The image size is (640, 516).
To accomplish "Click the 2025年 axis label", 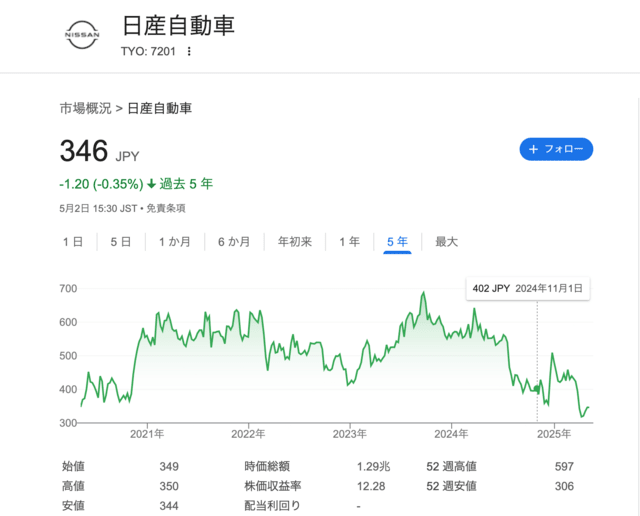I will (x=554, y=434).
